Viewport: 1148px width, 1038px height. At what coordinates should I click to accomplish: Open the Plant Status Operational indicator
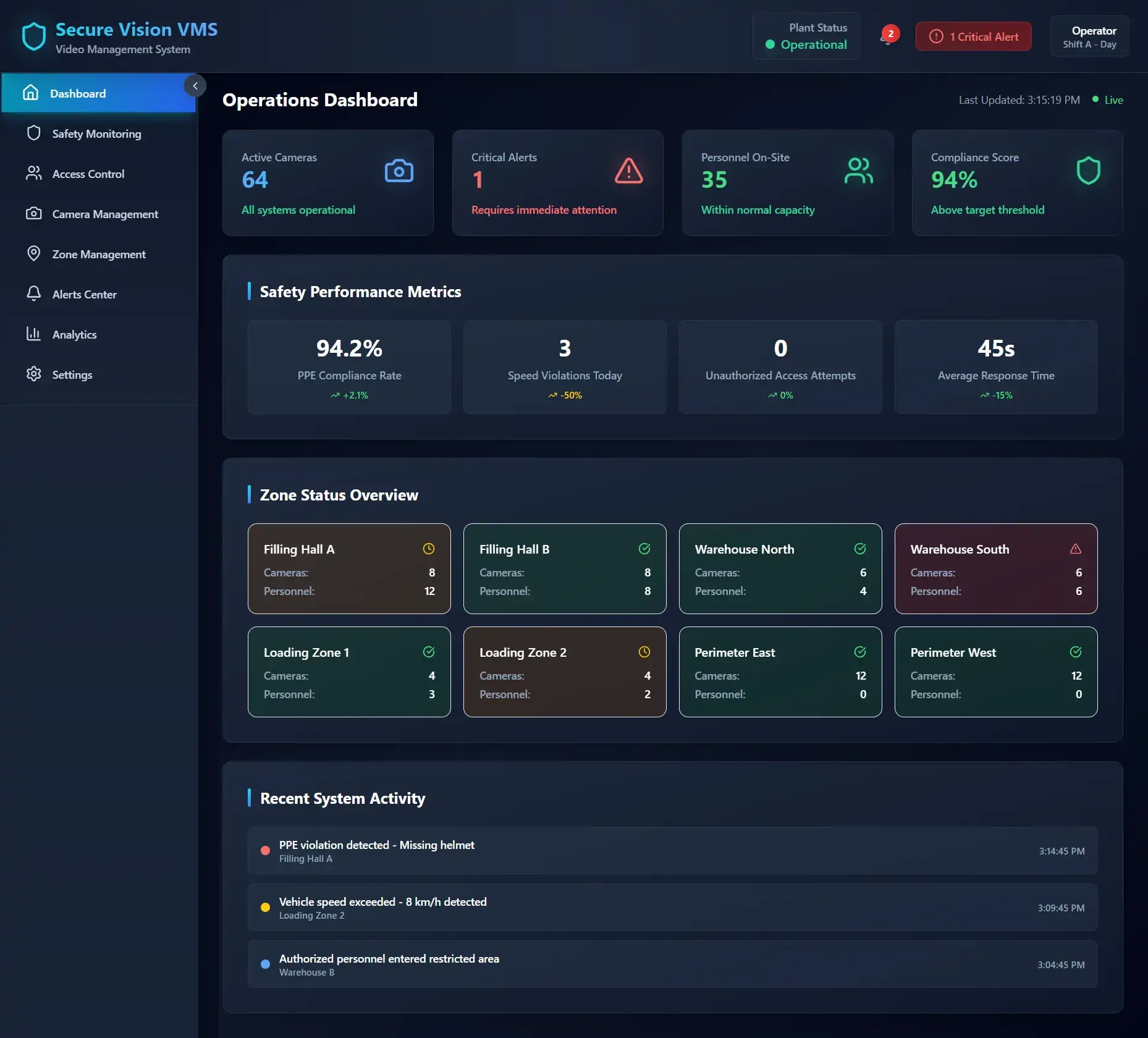click(x=806, y=36)
